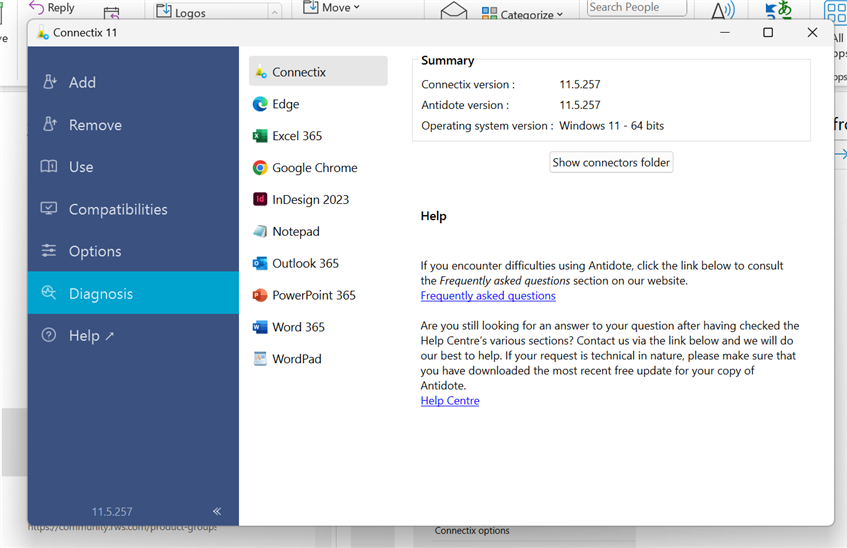
Task: Click the InDesign Id icon
Action: [260, 199]
